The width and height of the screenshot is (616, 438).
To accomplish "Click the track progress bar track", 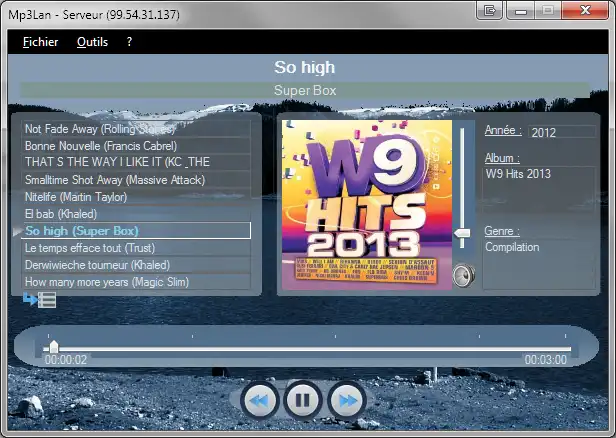I will tap(307, 349).
